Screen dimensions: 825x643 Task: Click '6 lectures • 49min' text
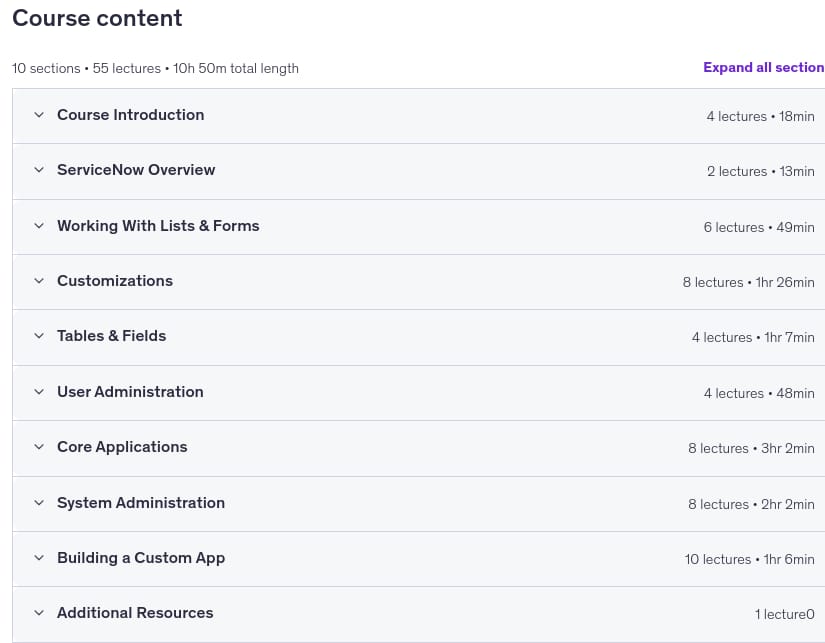759,227
